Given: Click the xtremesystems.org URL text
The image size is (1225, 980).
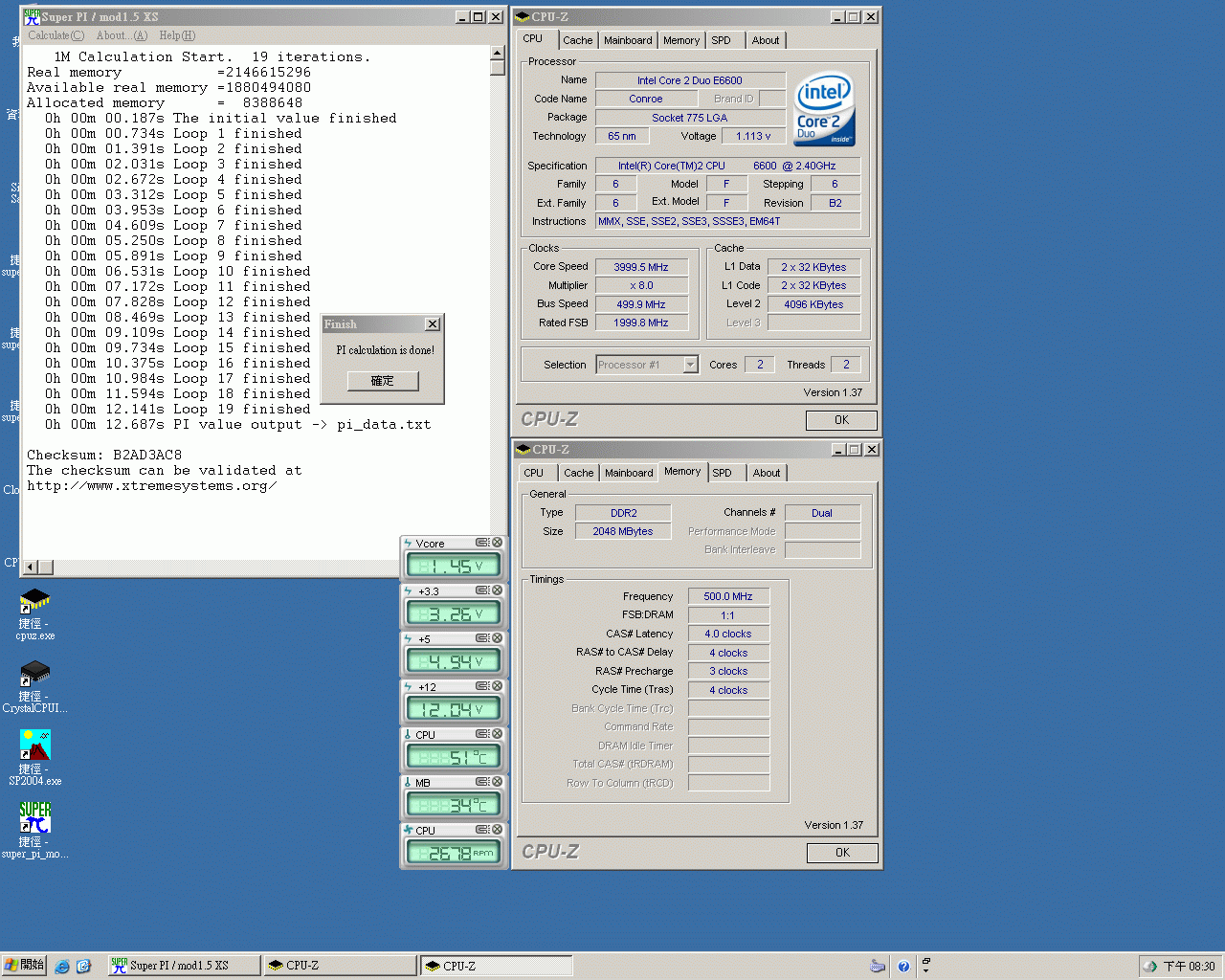Looking at the screenshot, I should [x=152, y=485].
